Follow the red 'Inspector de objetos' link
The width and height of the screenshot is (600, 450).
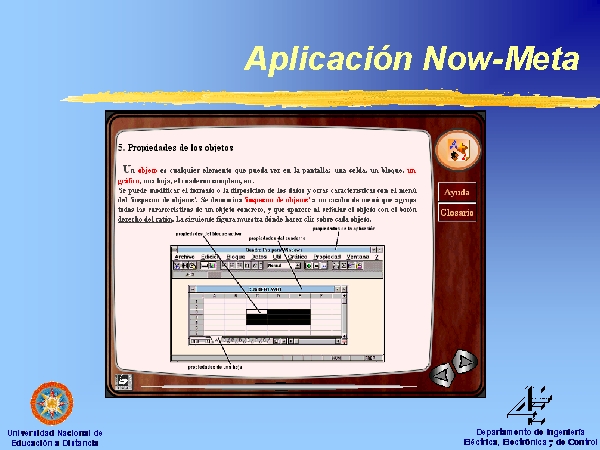[277, 200]
